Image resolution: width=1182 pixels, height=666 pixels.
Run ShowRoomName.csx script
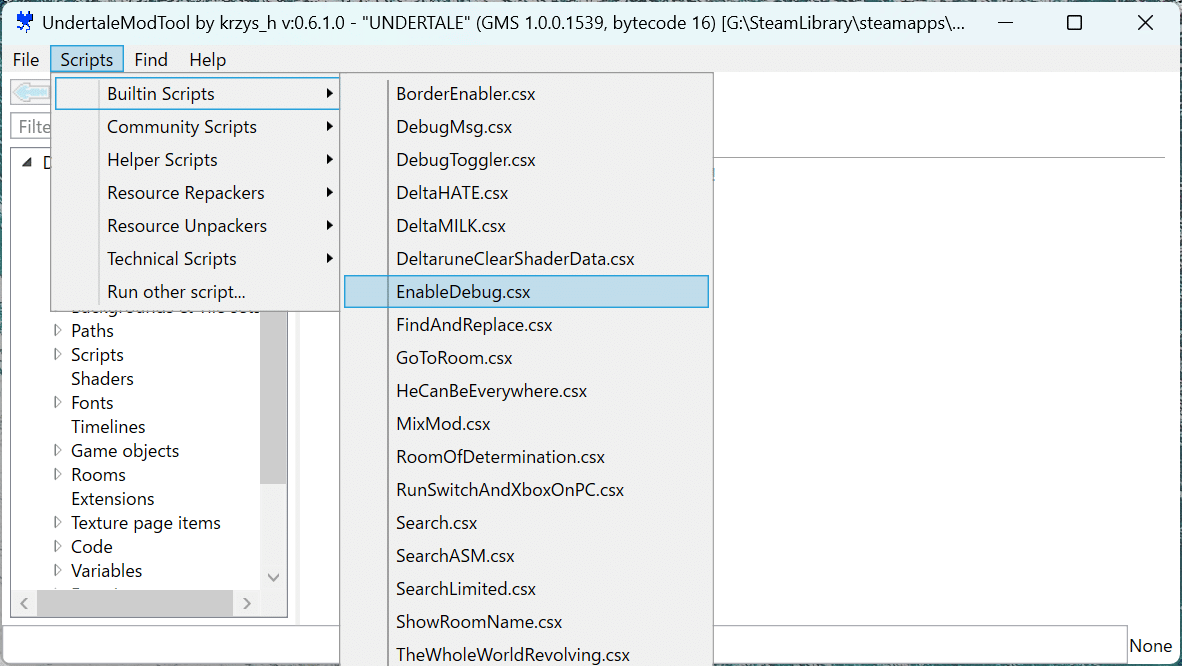coord(526,621)
